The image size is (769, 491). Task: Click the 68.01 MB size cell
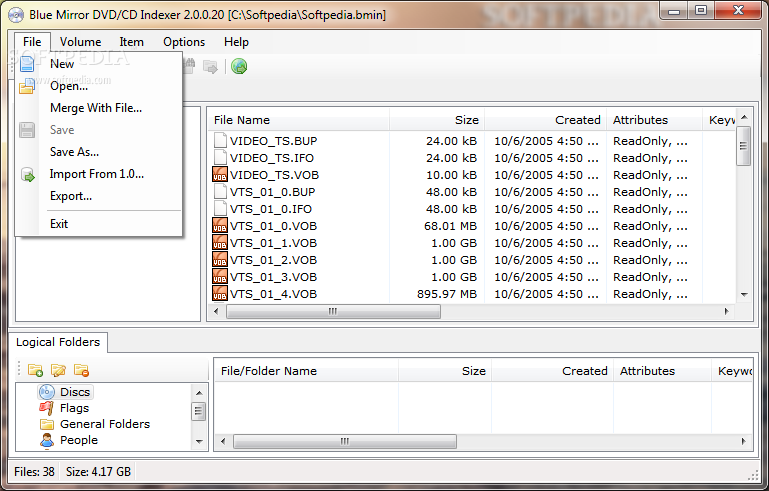(450, 226)
